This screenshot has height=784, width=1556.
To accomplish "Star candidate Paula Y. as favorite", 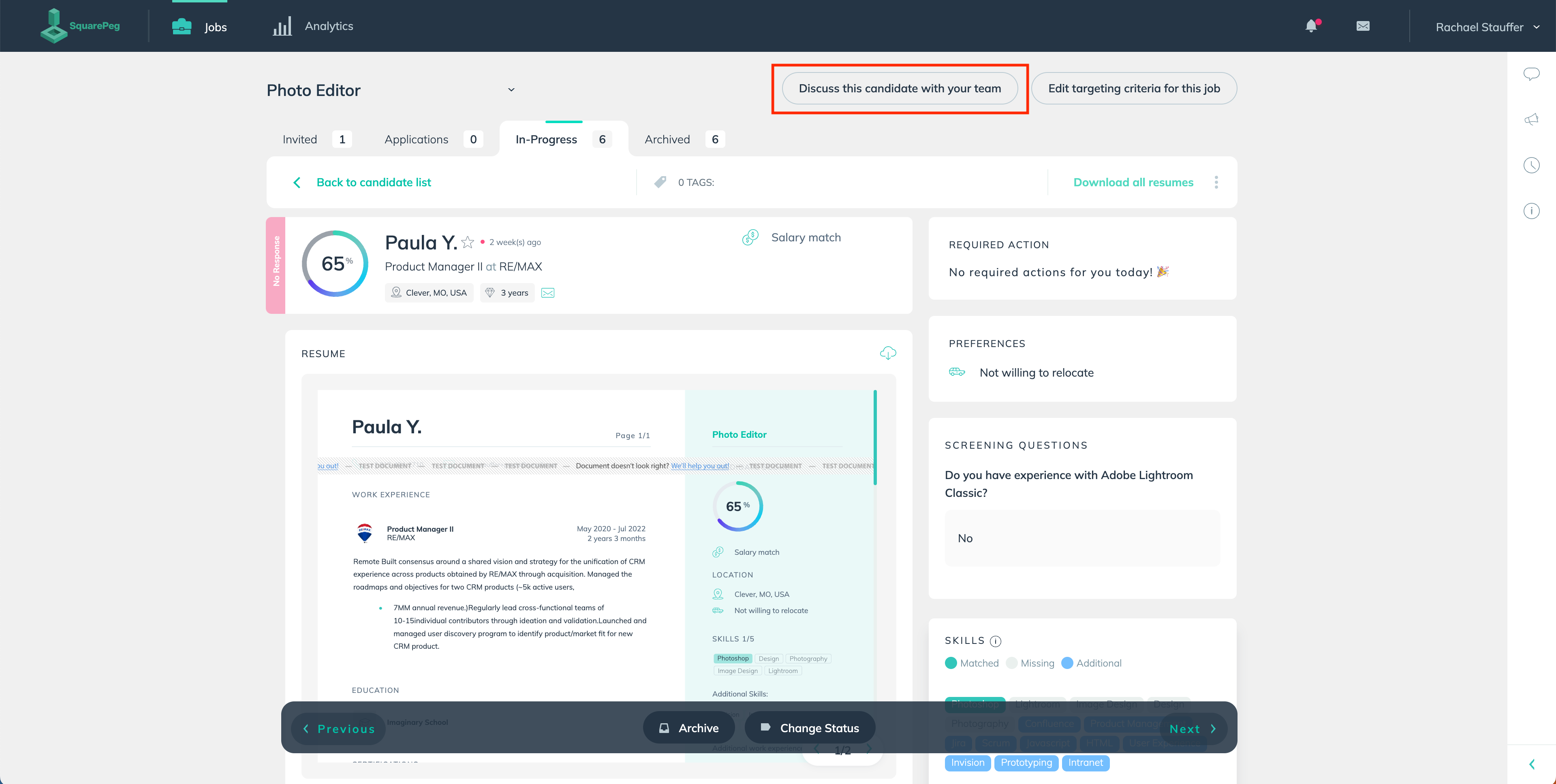I will (468, 242).
